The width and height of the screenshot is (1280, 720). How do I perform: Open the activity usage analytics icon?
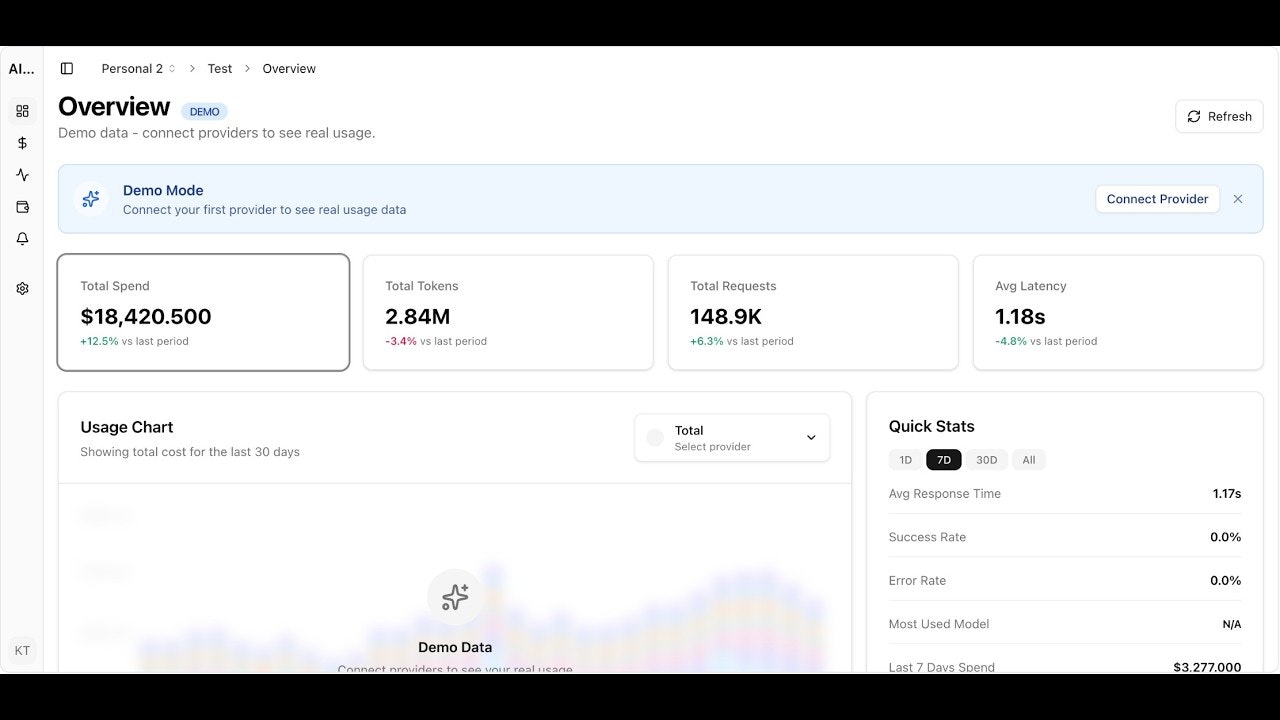click(x=22, y=175)
